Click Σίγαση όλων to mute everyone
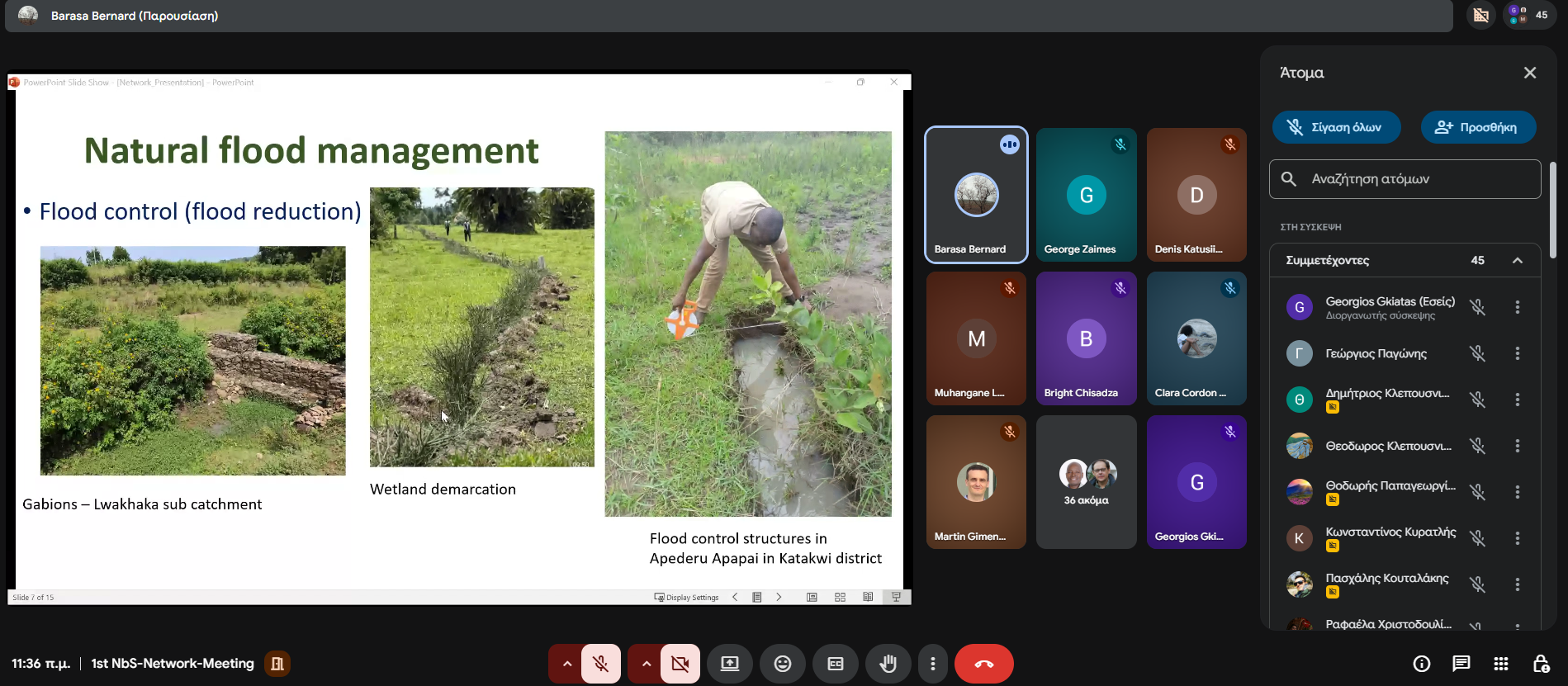The height and width of the screenshot is (686, 1568). (x=1336, y=127)
